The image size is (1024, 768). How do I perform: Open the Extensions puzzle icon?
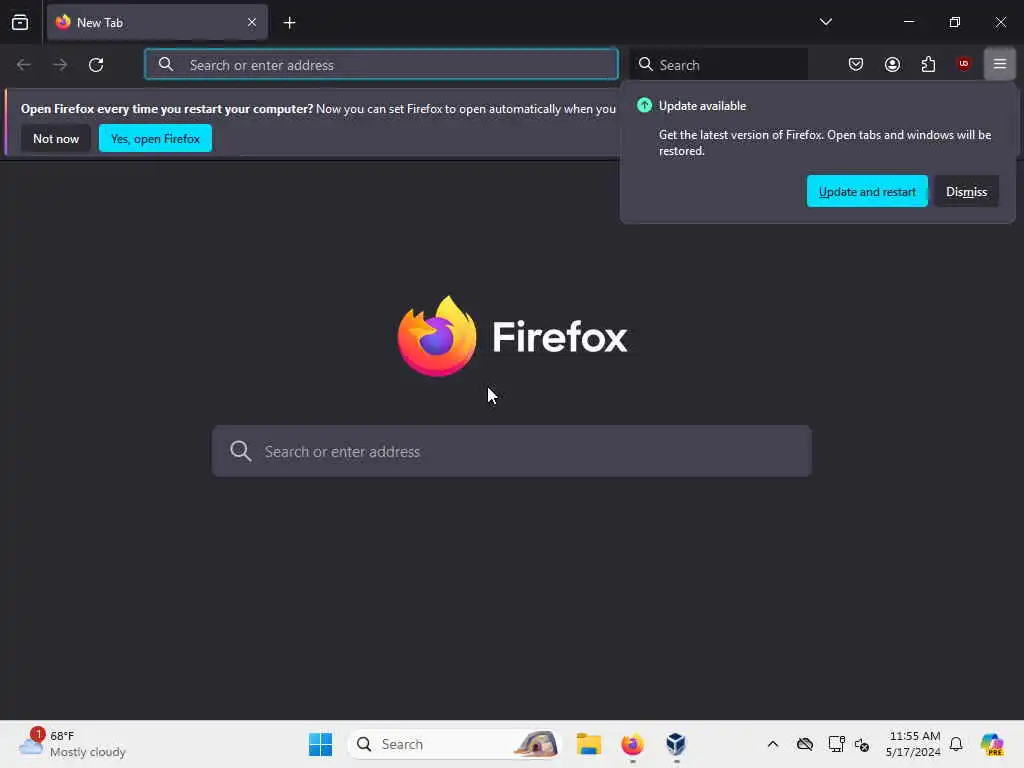tap(928, 64)
